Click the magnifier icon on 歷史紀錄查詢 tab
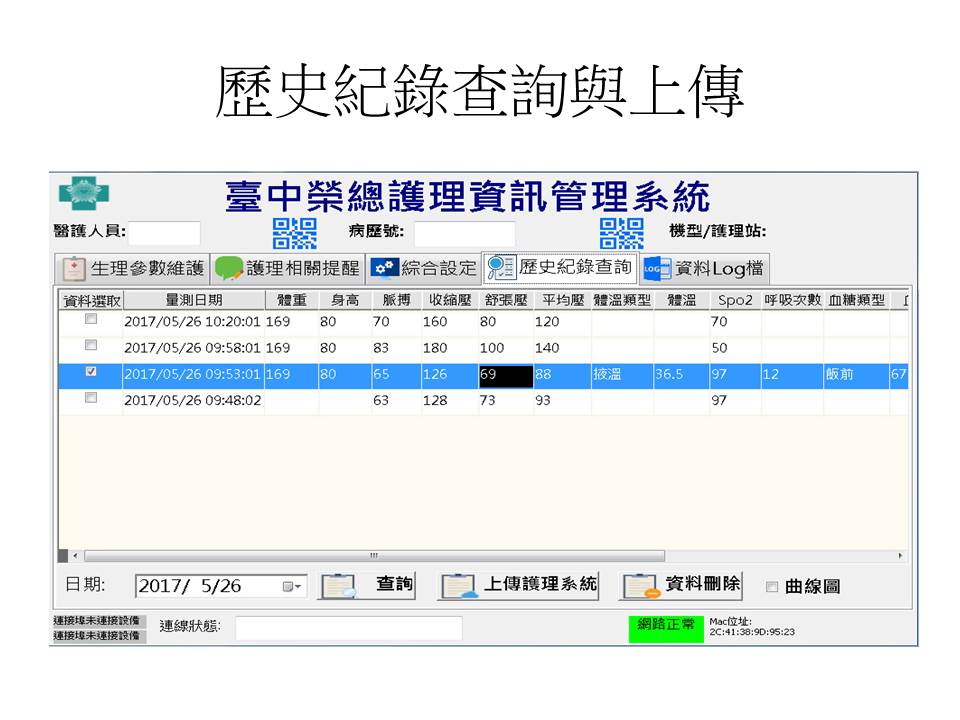This screenshot has height=720, width=960. coord(501,268)
